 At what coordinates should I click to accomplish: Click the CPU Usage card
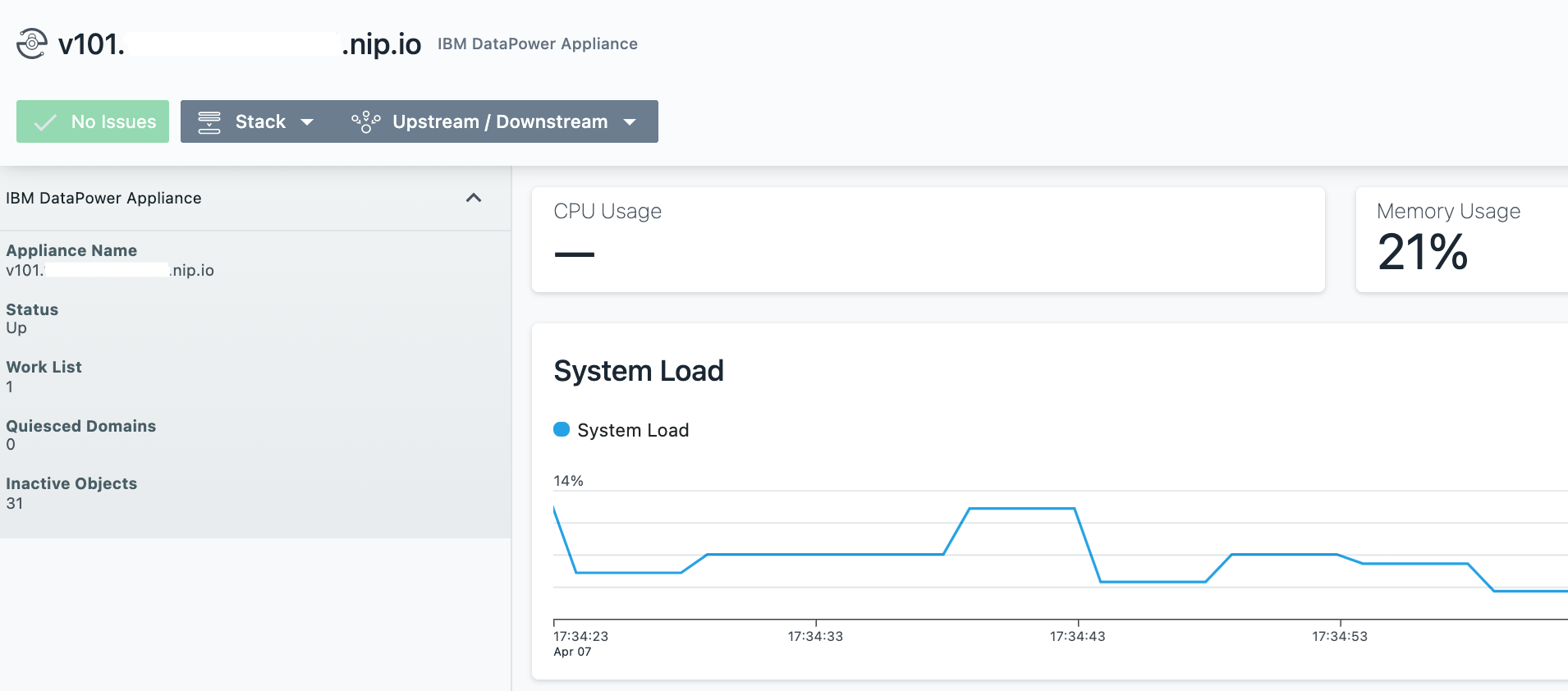pos(928,240)
